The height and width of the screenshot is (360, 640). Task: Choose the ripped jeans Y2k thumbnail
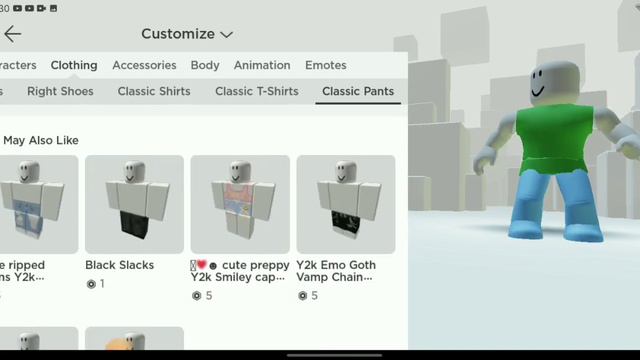click(39, 204)
